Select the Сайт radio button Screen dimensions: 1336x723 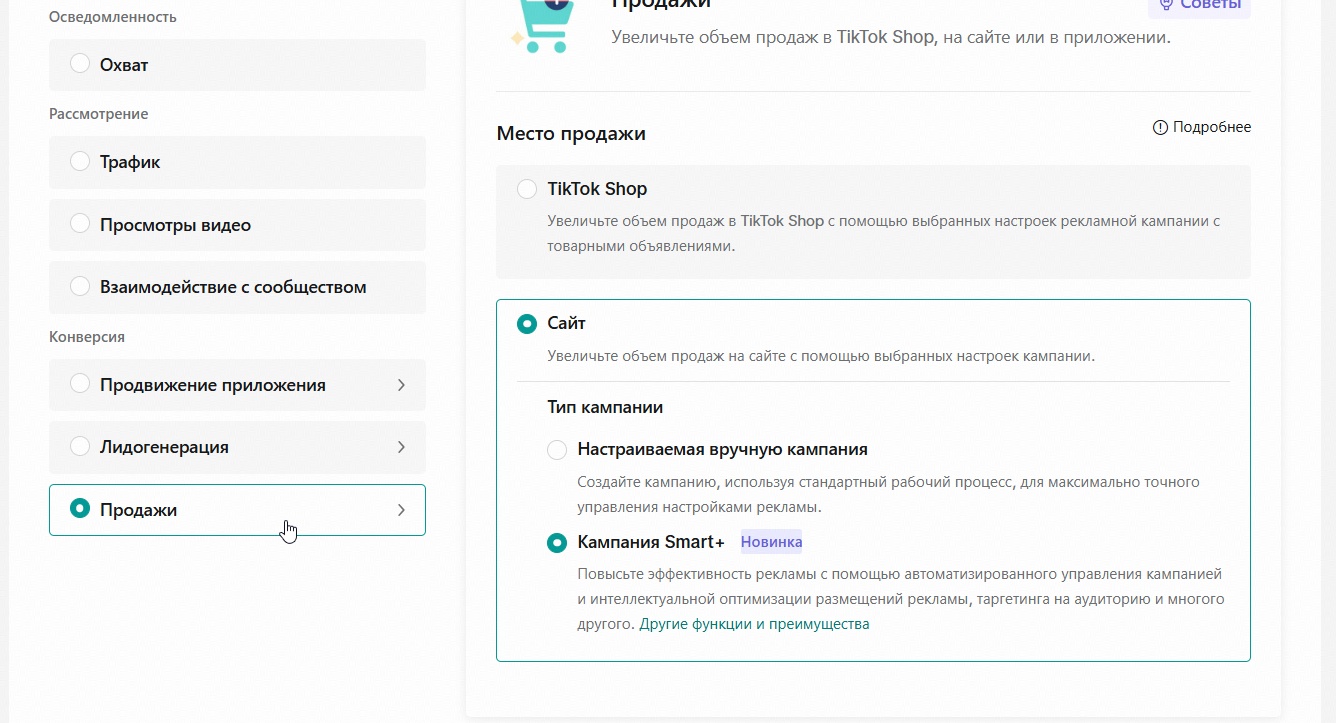[x=526, y=324]
